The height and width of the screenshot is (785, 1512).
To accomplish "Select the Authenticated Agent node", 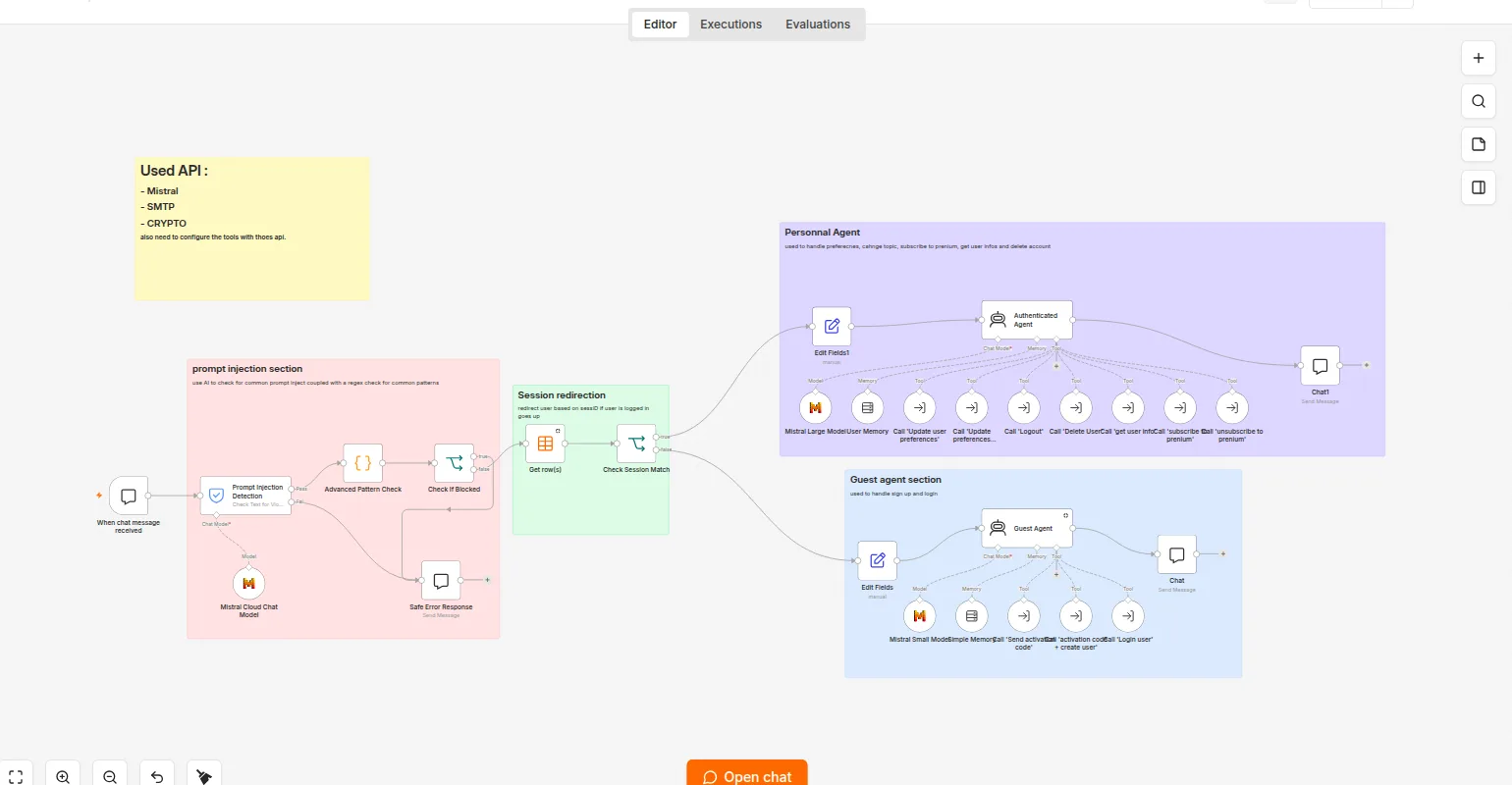I will 1027,320.
